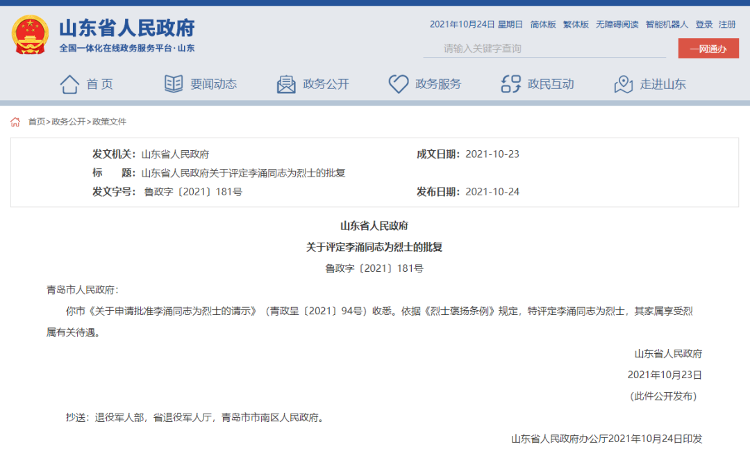The width and height of the screenshot is (750, 456).
Task: Open the 要闻动态 menu item
Action: coord(213,84)
